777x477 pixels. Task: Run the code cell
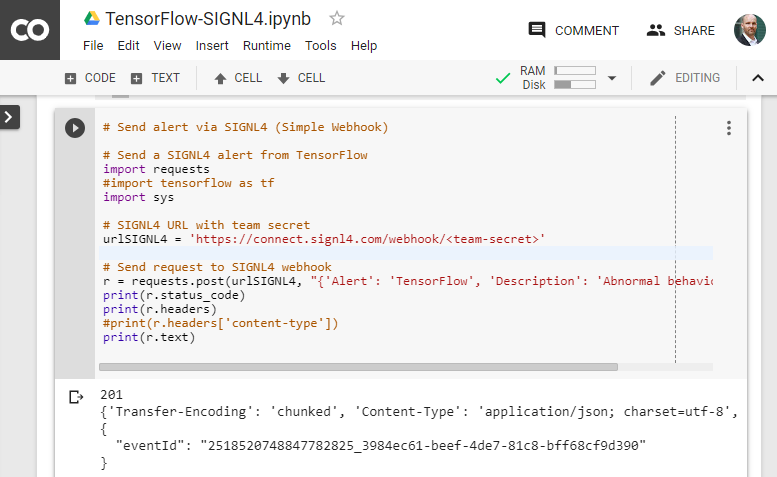tap(75, 128)
